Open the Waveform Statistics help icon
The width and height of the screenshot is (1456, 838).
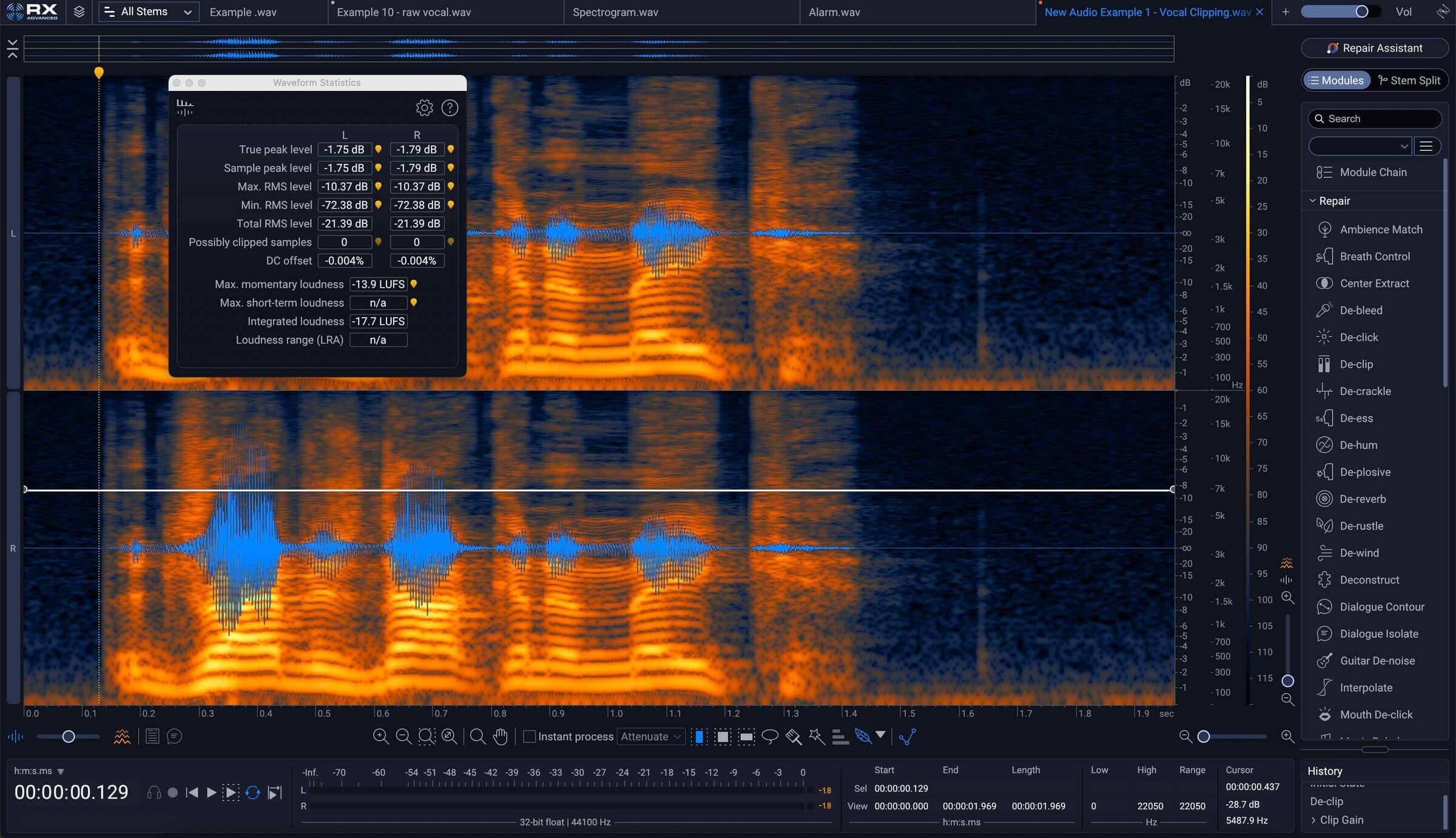[450, 108]
